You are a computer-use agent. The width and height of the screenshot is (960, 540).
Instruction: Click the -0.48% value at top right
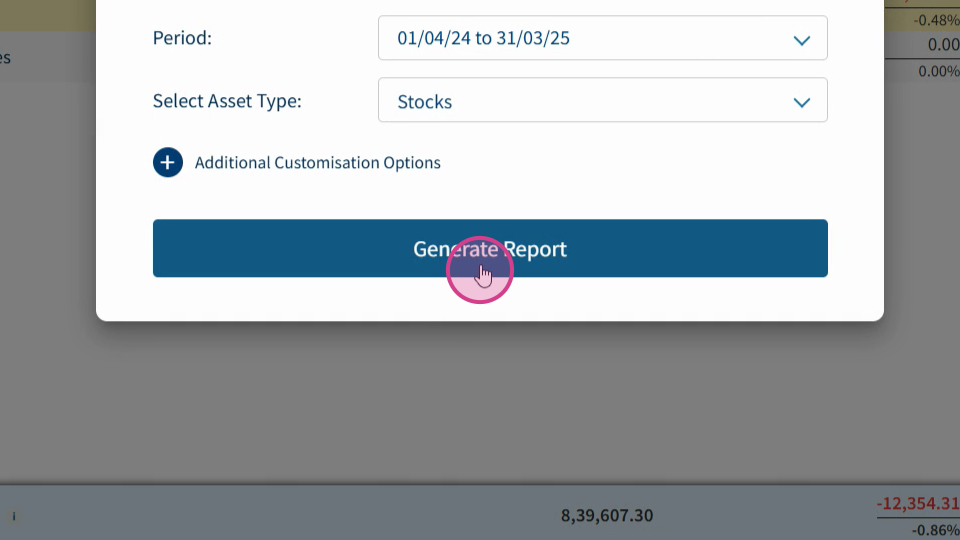pyautogui.click(x=936, y=20)
